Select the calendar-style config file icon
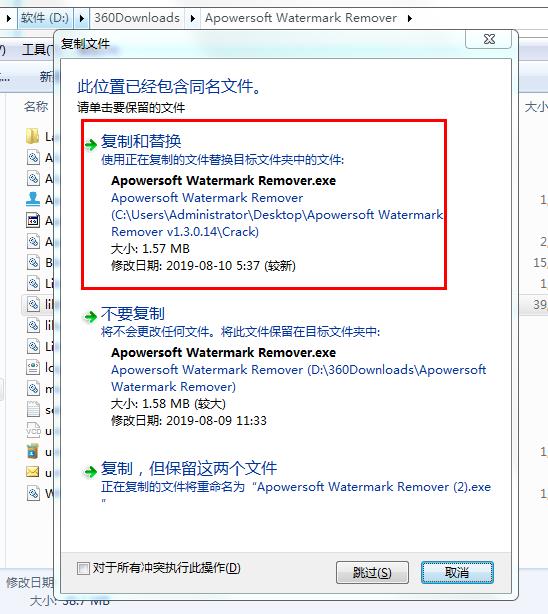This screenshot has width=548, height=614. 33,220
